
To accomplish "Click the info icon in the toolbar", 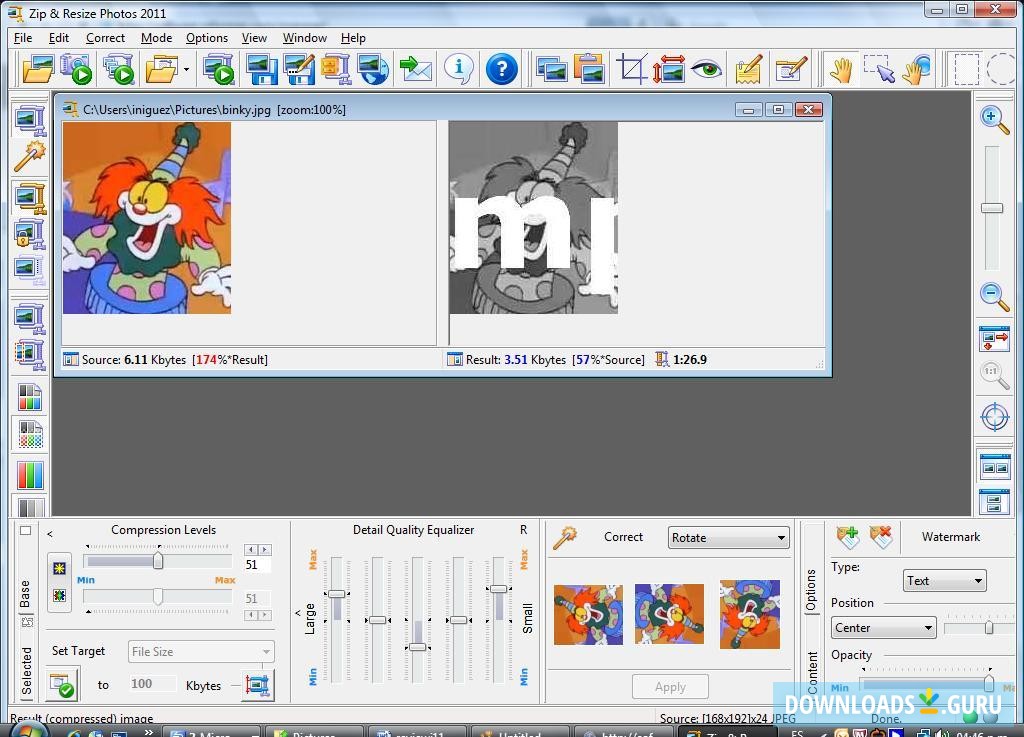I will [x=458, y=69].
